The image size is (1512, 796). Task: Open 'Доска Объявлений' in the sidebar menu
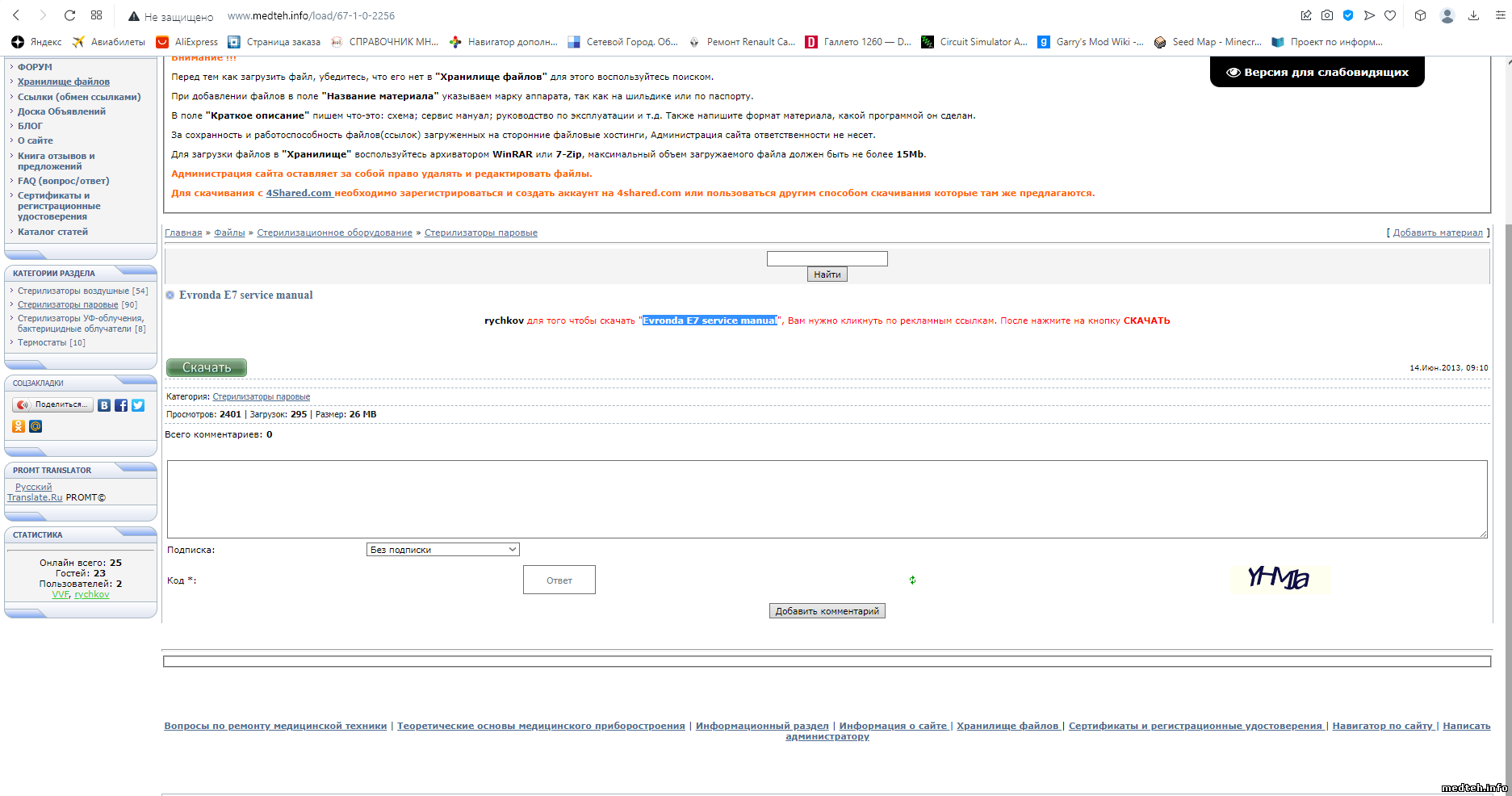pos(61,111)
